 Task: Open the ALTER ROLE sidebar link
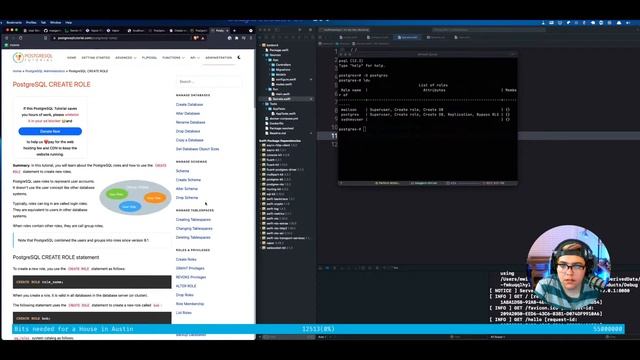186,286
